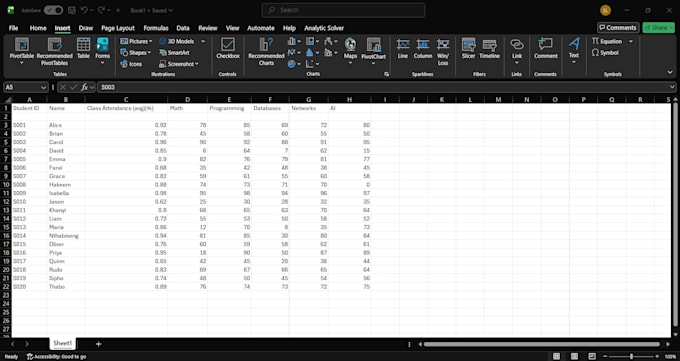Image resolution: width=680 pixels, height=361 pixels.
Task: Click the vertical scrollbar
Action: click(675, 216)
